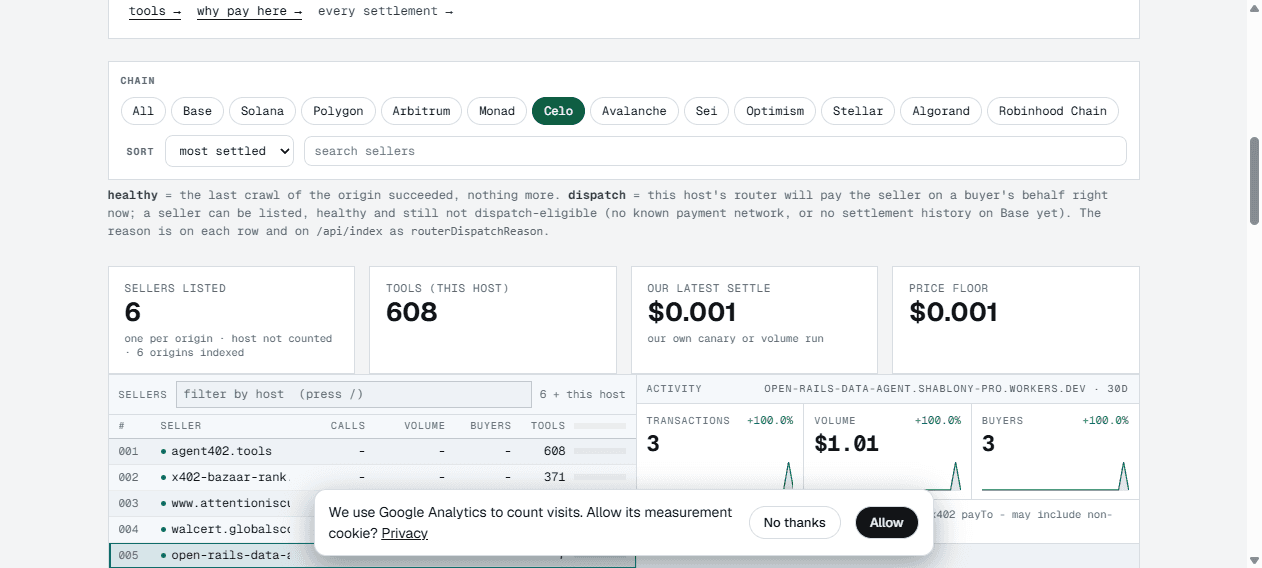This screenshot has height=568, width=1262.
Task: Sort by the TOOLS column header
Action: [548, 426]
